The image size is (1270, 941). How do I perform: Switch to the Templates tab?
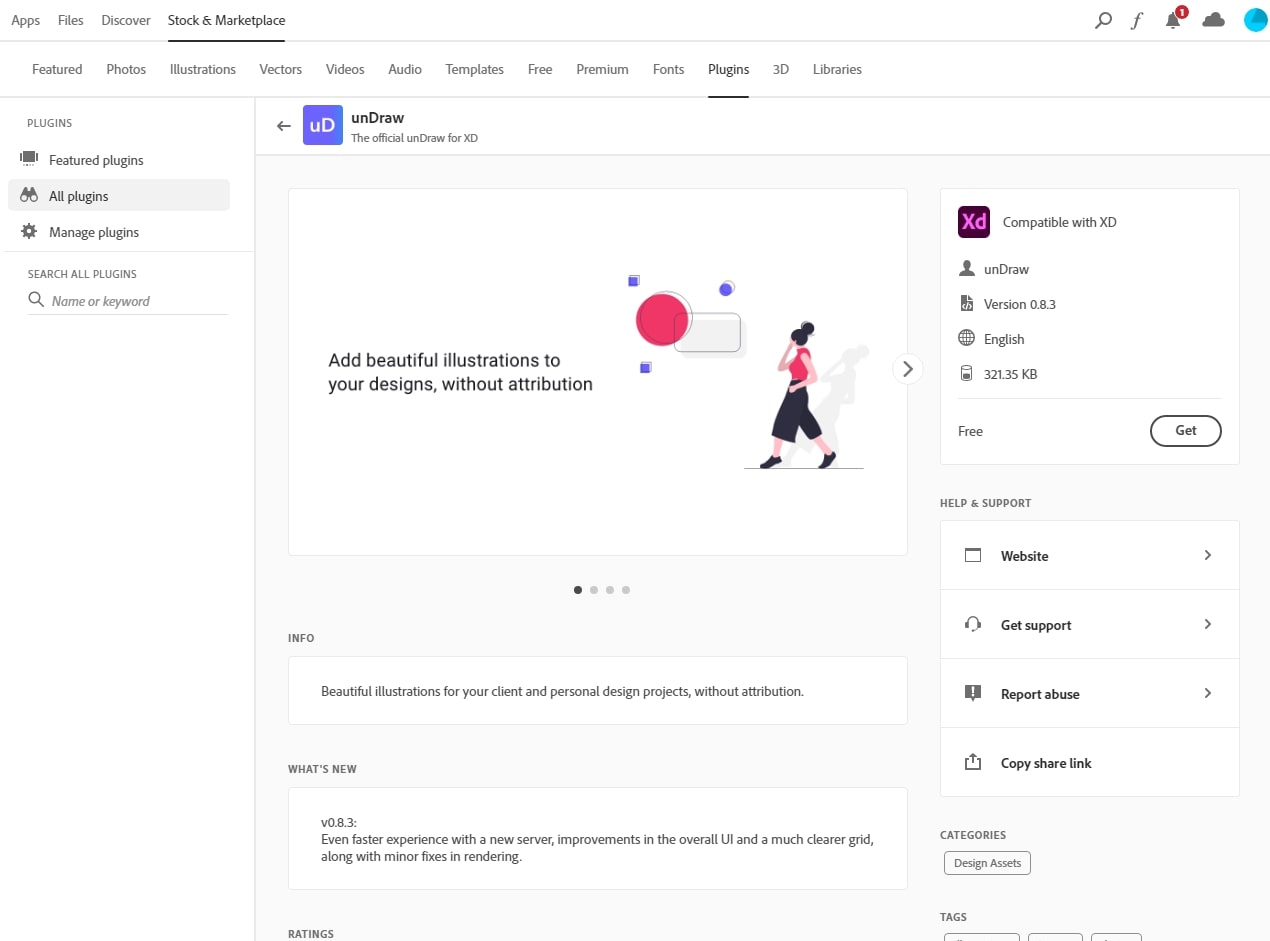475,69
